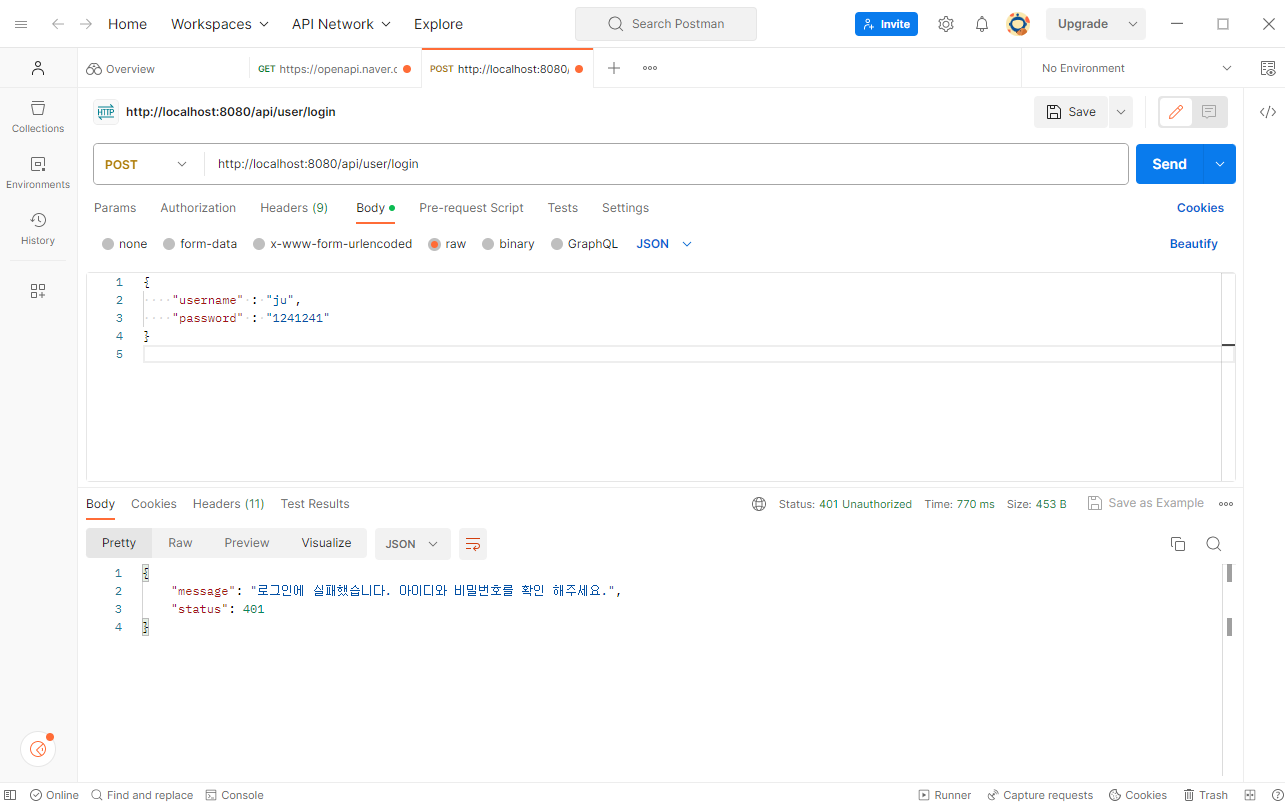Open the Headers (9) request tab
The height and width of the screenshot is (806, 1285).
tap(294, 208)
